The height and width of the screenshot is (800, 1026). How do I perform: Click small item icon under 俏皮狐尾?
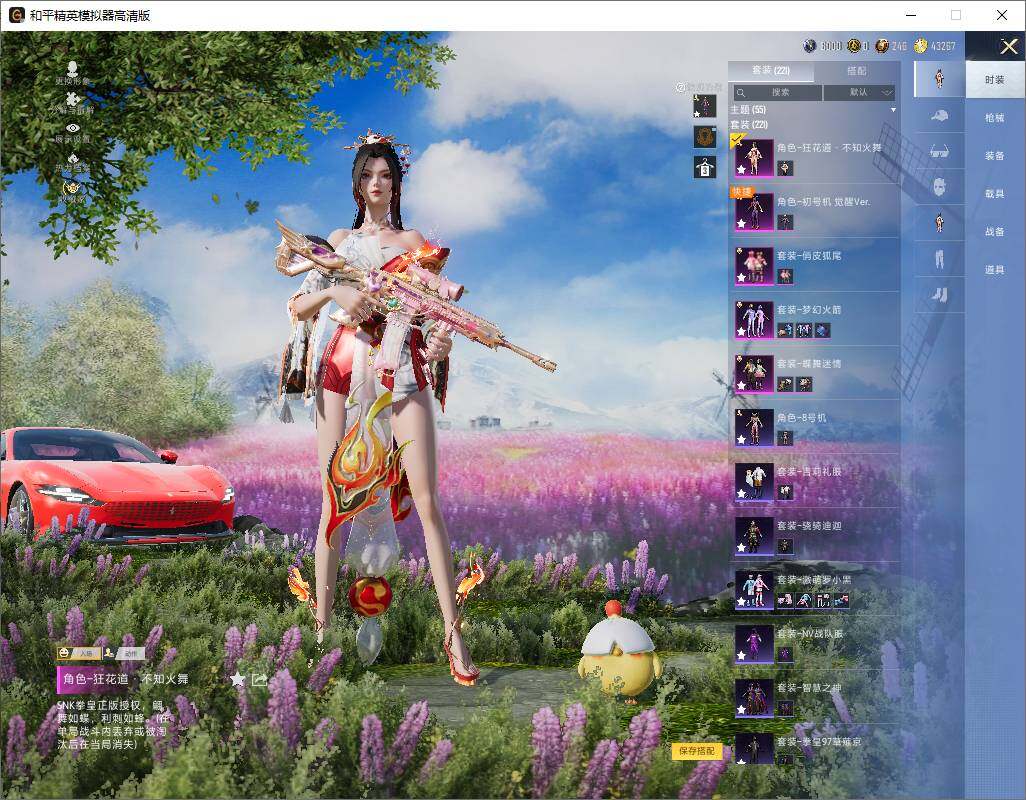click(x=785, y=276)
